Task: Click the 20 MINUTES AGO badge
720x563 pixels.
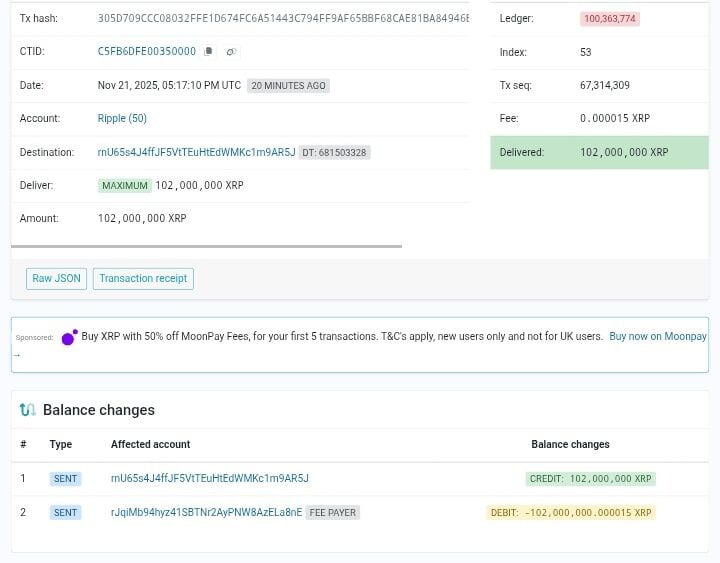Action: [289, 86]
